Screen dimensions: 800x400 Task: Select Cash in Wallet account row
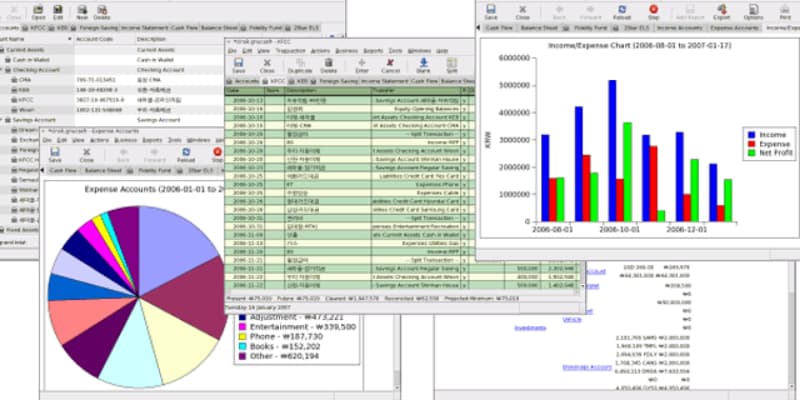click(112, 60)
